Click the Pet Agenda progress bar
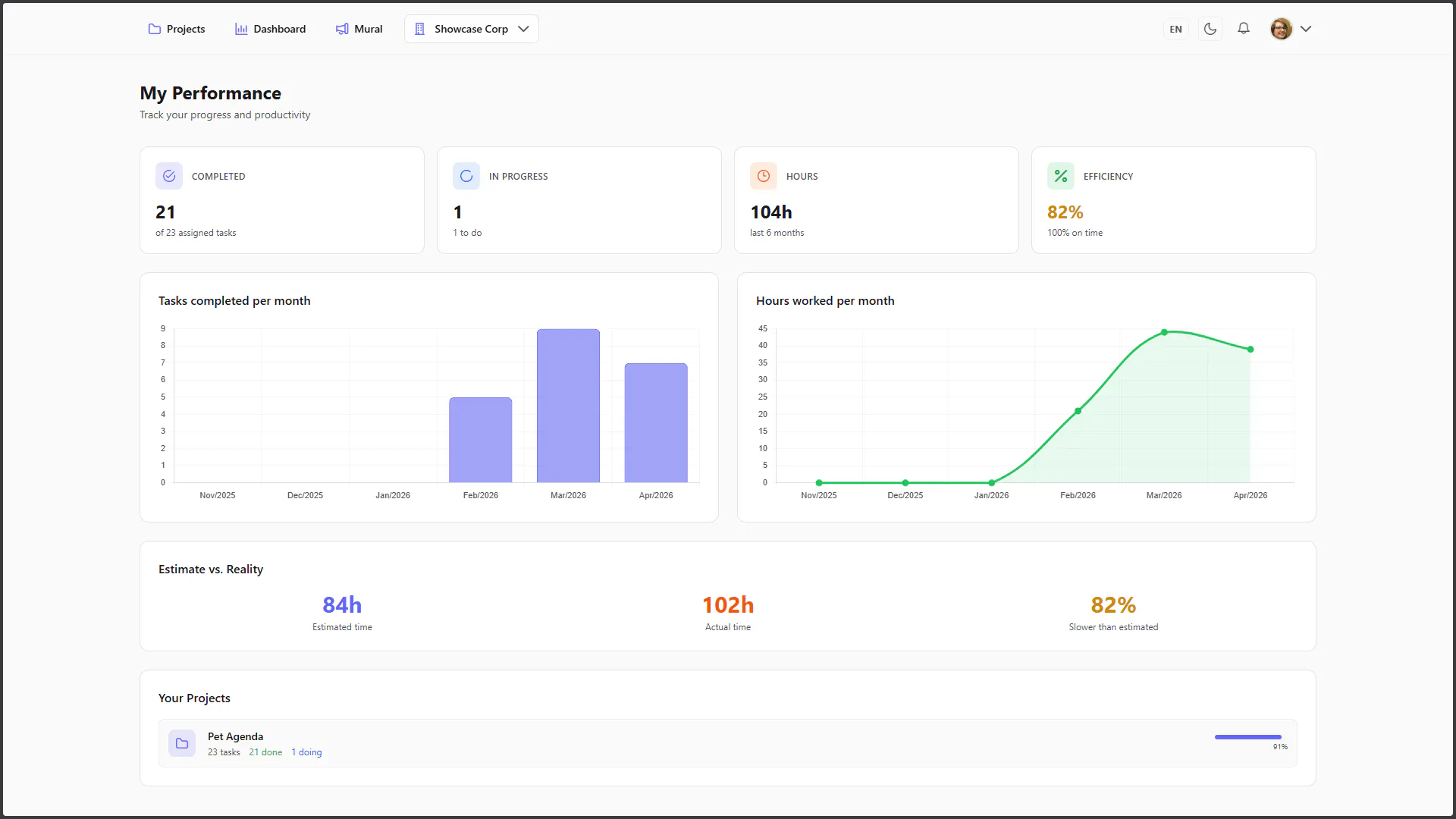Viewport: 1456px width, 819px height. click(1248, 737)
